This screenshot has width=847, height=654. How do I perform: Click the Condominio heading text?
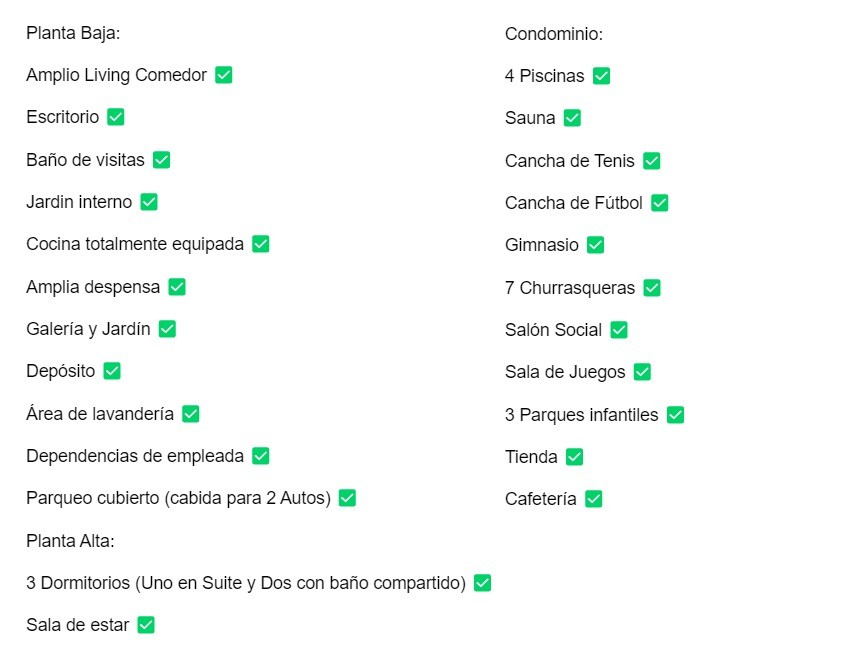click(554, 34)
